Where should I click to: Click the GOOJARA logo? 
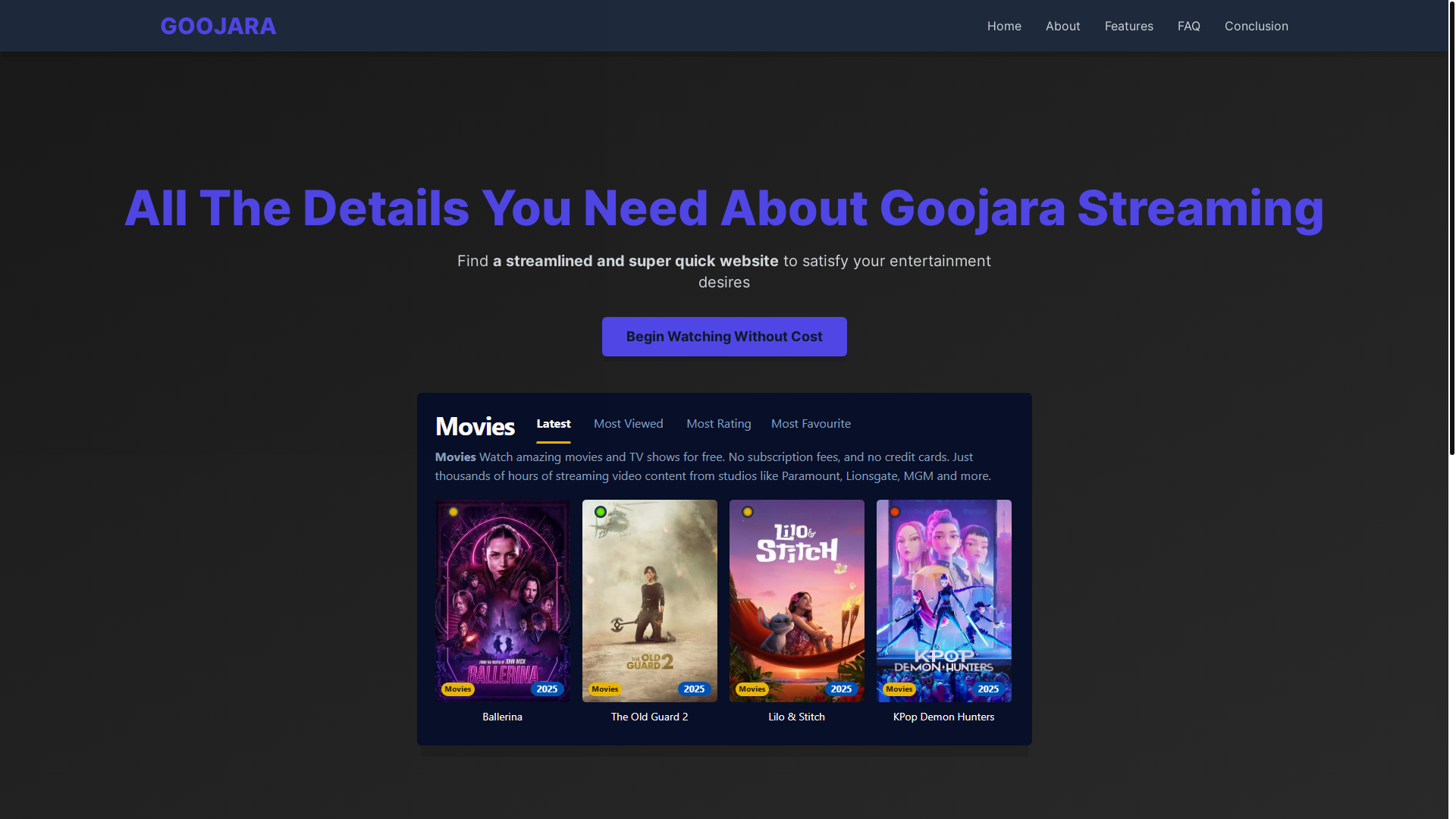pyautogui.click(x=218, y=26)
